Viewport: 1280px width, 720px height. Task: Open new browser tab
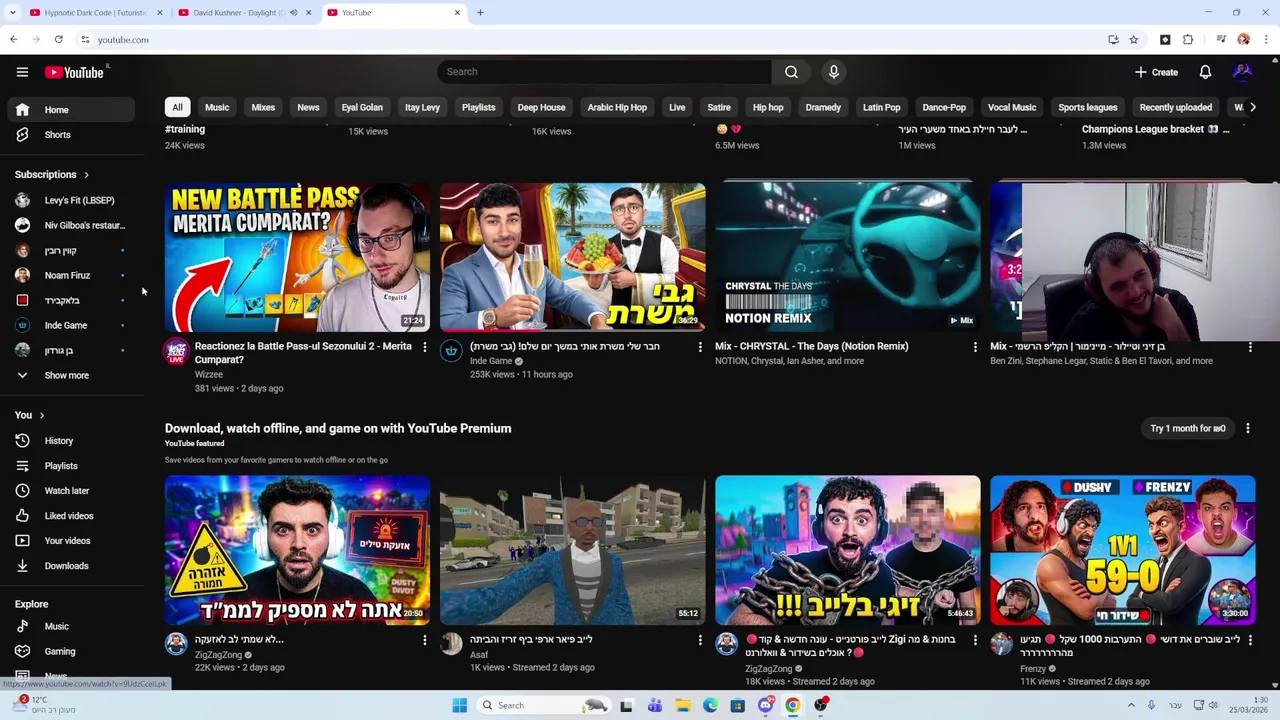click(480, 13)
